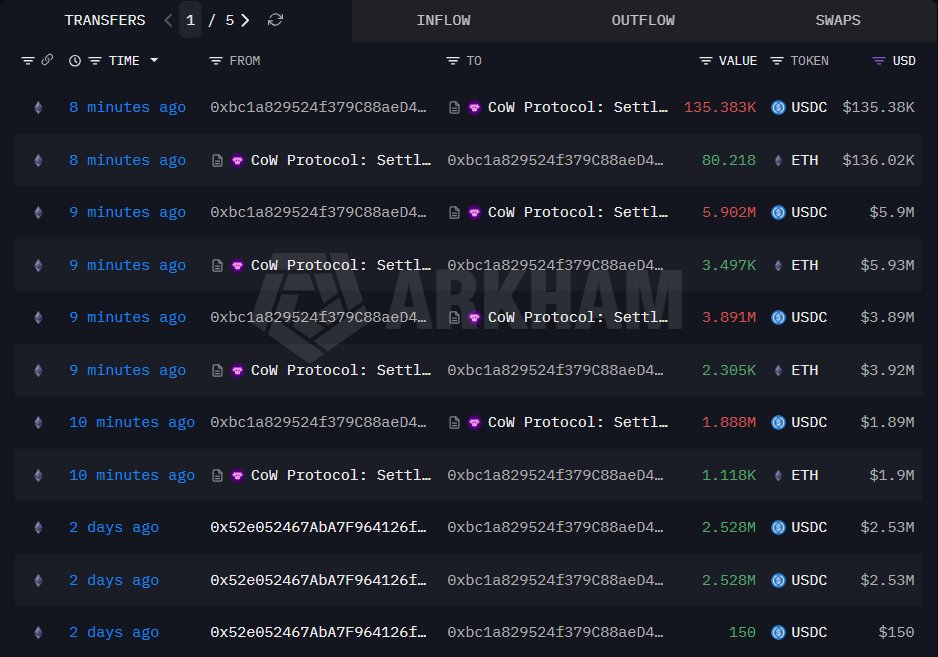This screenshot has width=938, height=657.
Task: Click USD amount $136.02K
Action: coord(878,160)
